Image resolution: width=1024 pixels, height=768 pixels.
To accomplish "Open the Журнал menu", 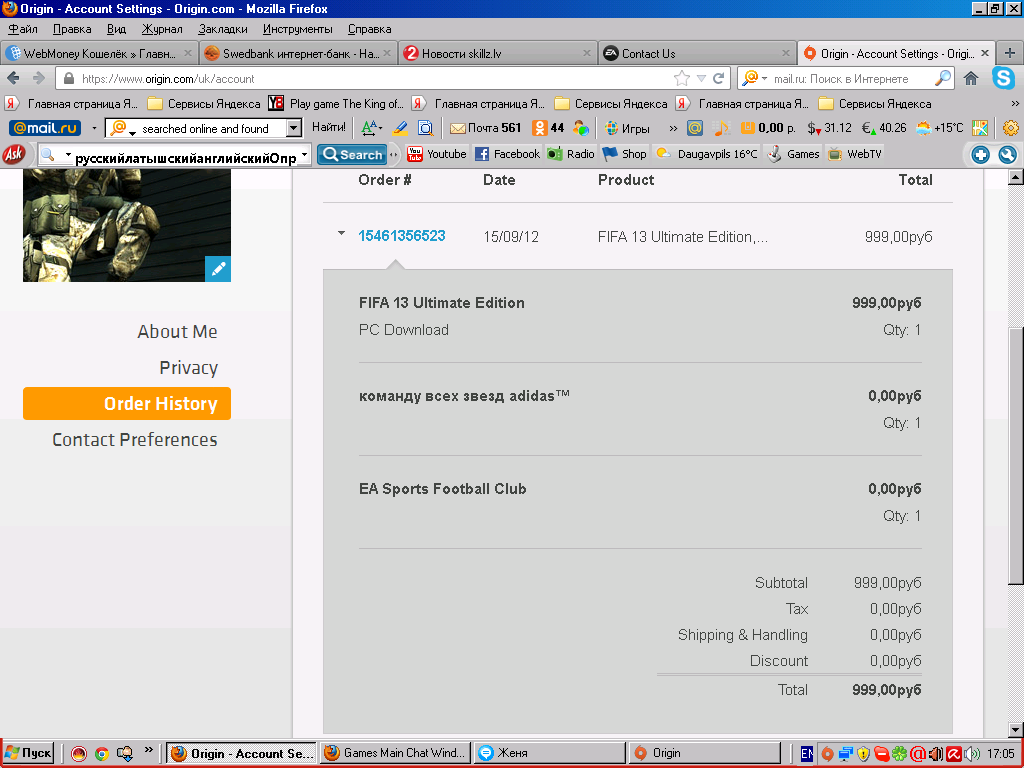I will click(162, 29).
